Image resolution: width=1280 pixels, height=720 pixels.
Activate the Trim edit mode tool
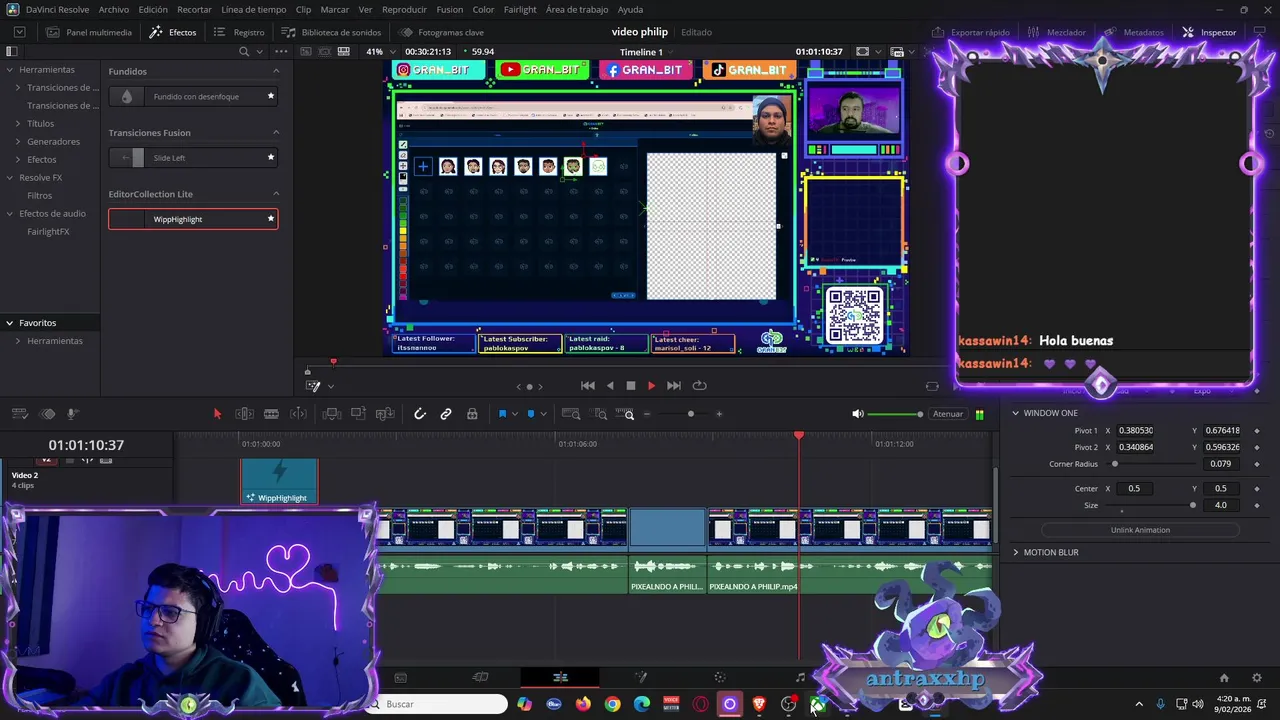[244, 414]
